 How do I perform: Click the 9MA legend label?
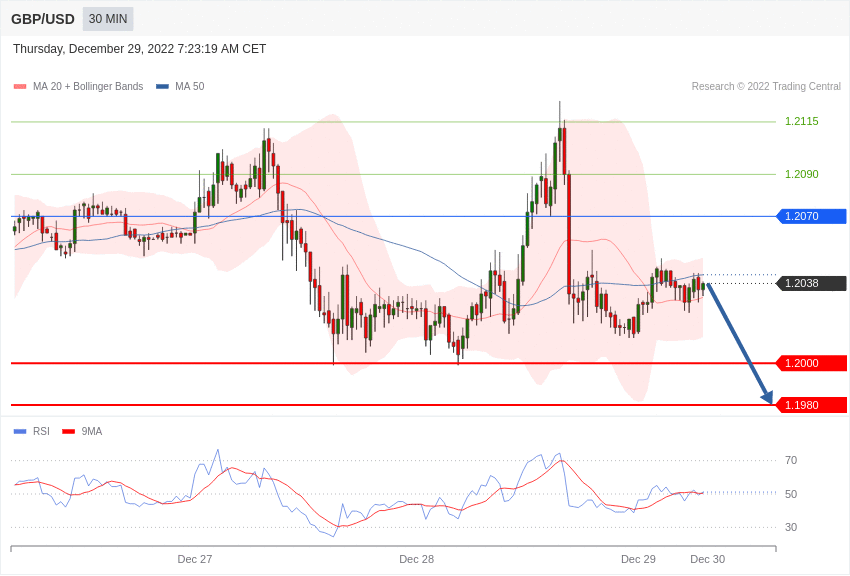coord(92,431)
